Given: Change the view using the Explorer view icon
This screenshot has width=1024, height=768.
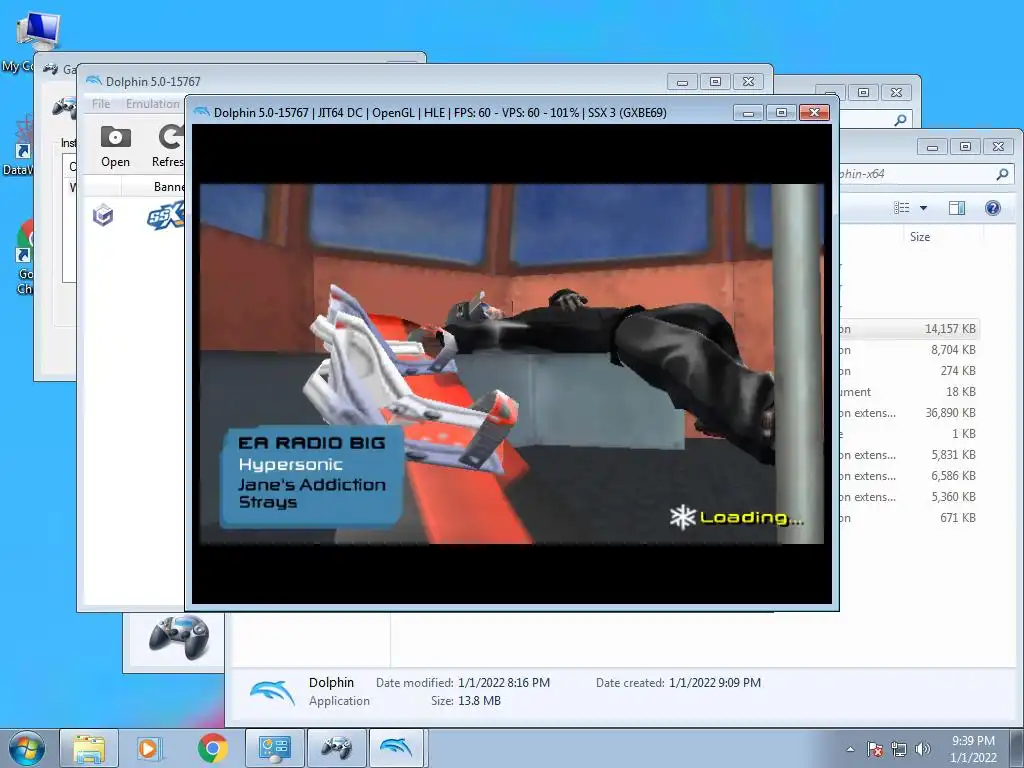Looking at the screenshot, I should coord(902,208).
